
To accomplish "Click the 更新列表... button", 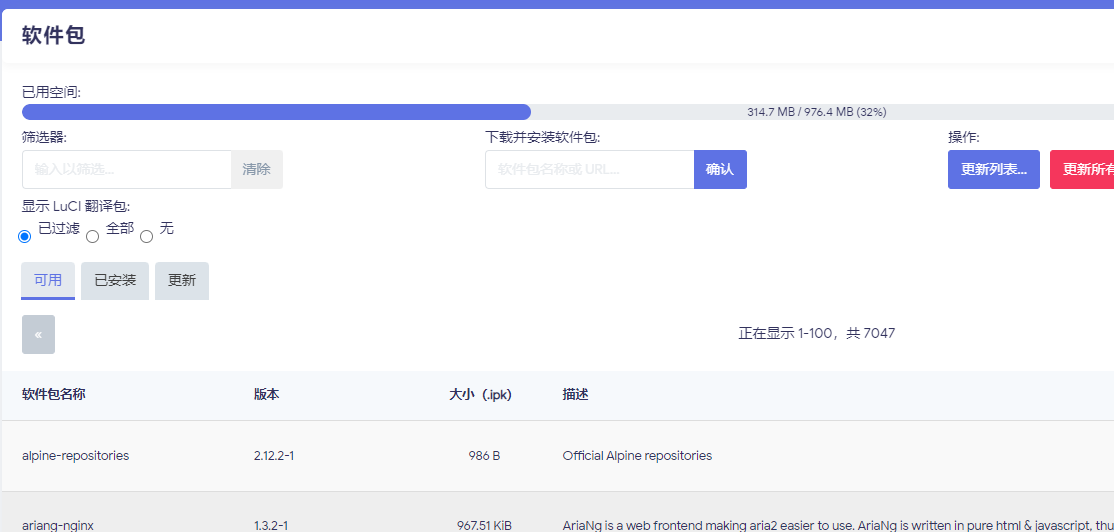I will (x=994, y=170).
